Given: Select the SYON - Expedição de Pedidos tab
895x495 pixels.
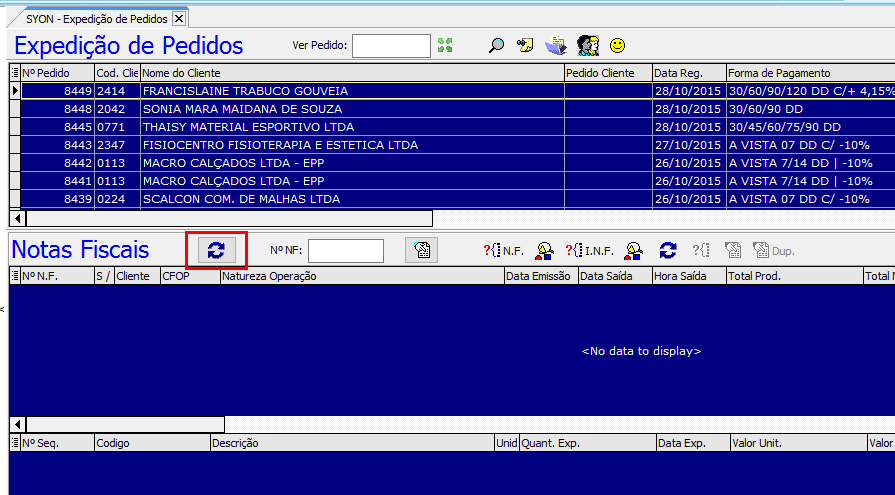Looking at the screenshot, I should point(97,19).
